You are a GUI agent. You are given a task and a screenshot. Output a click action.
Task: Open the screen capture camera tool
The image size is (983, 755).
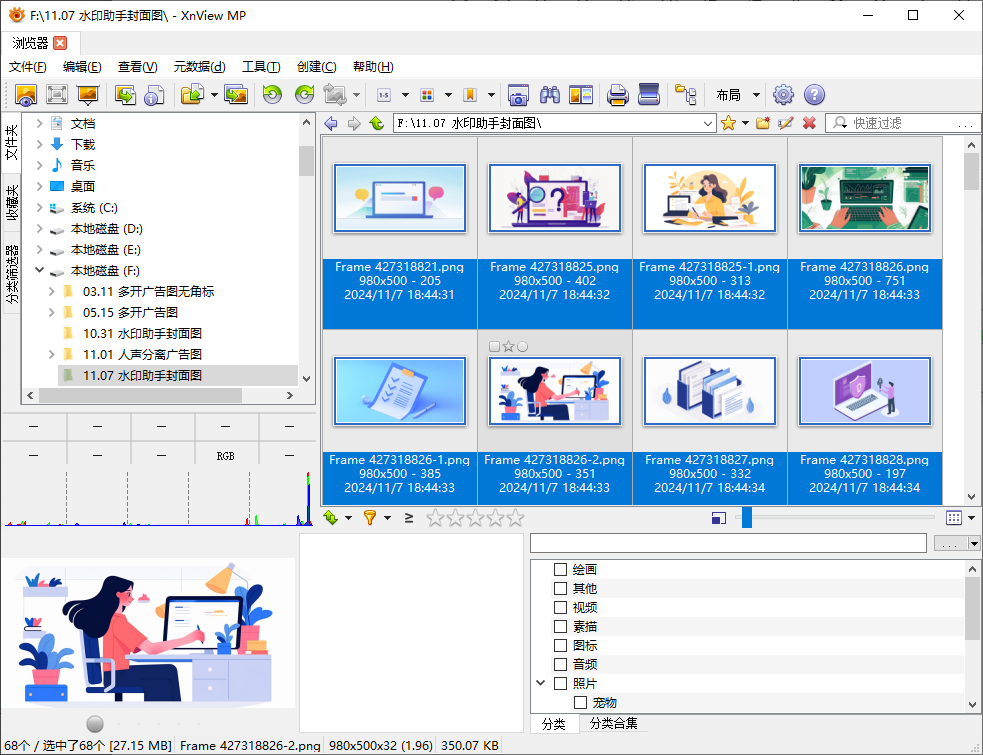click(x=518, y=95)
